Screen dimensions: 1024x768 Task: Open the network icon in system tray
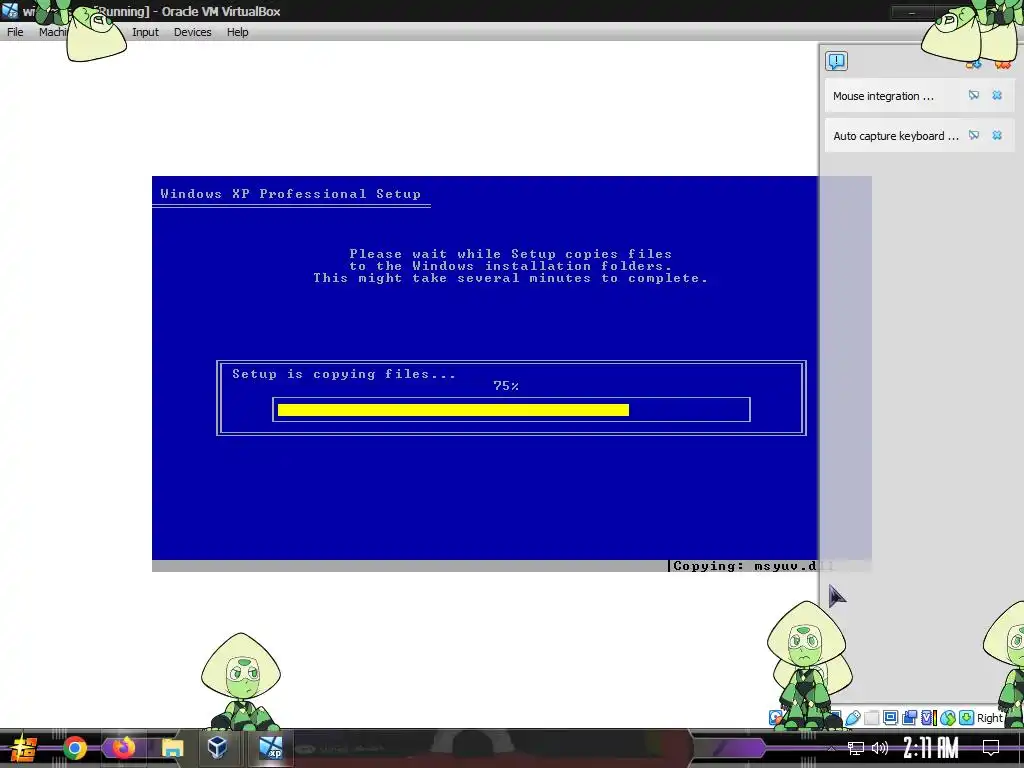(856, 748)
